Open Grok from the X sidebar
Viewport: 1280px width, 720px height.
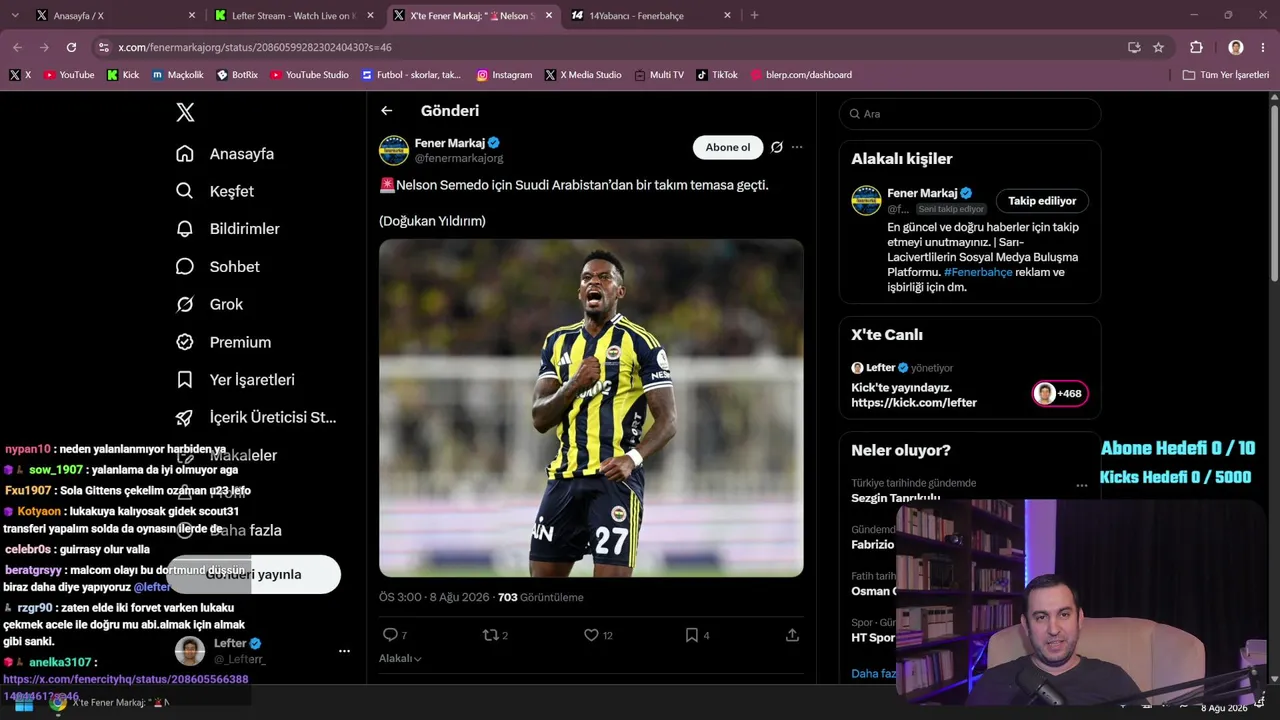pos(209,304)
